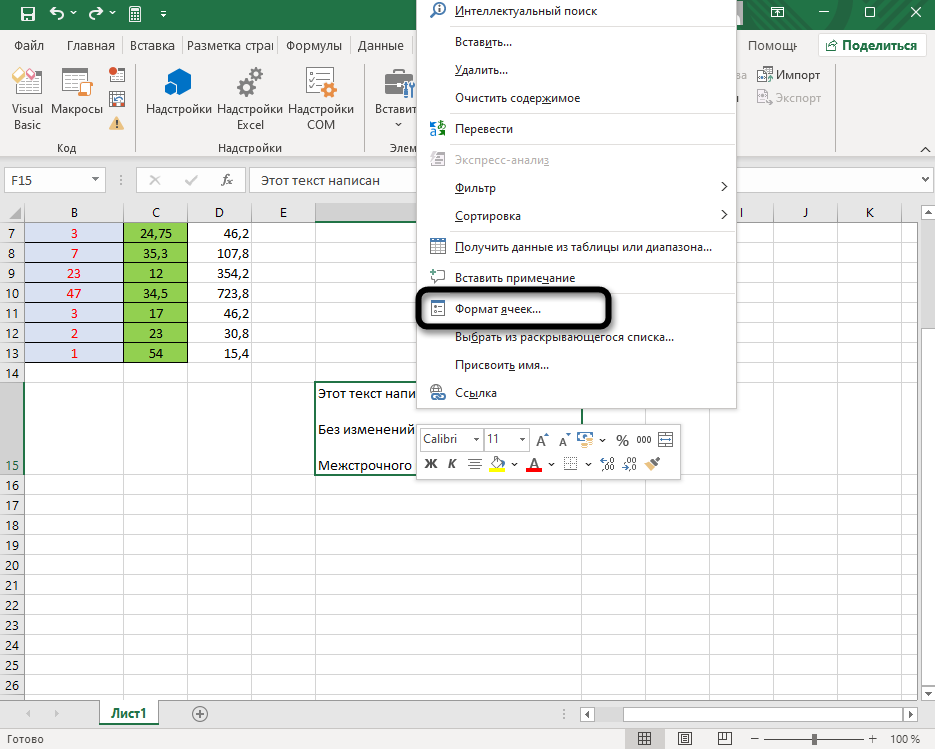This screenshot has width=935, height=749.
Task: Click increase font size icon in mini toolbar
Action: tap(542, 440)
